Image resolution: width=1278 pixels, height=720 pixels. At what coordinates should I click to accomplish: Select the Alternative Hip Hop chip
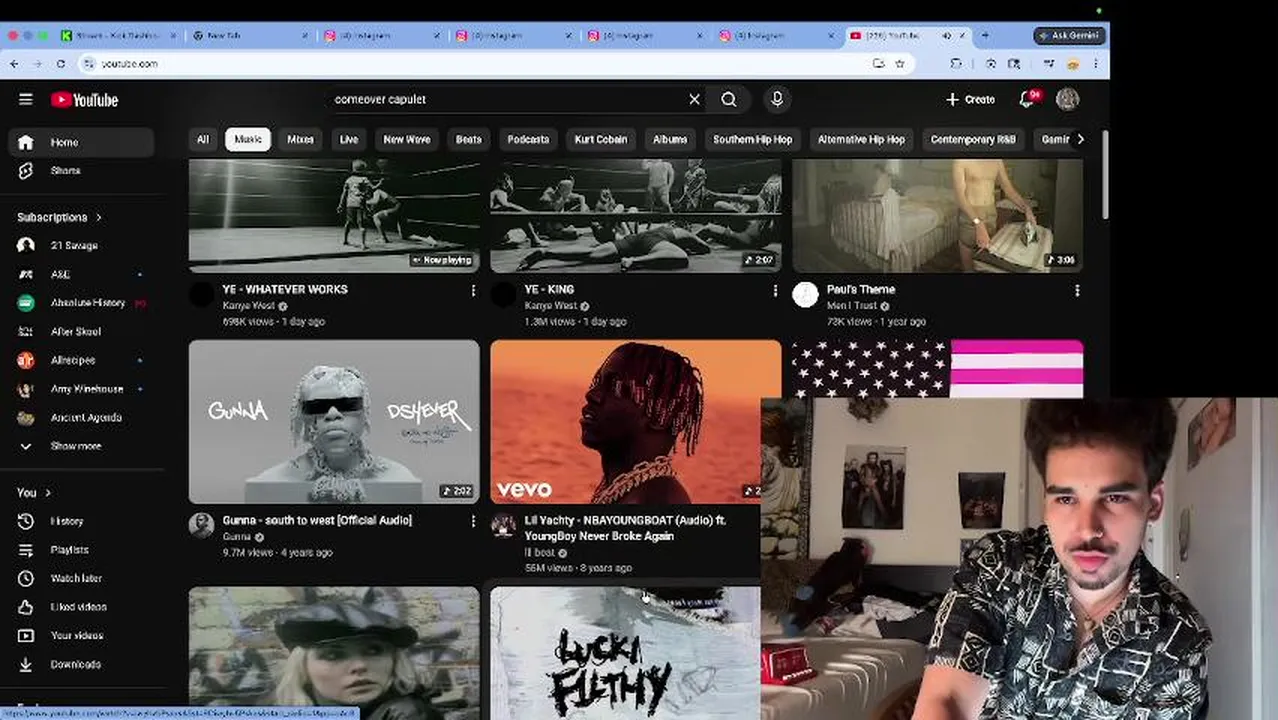(x=861, y=139)
